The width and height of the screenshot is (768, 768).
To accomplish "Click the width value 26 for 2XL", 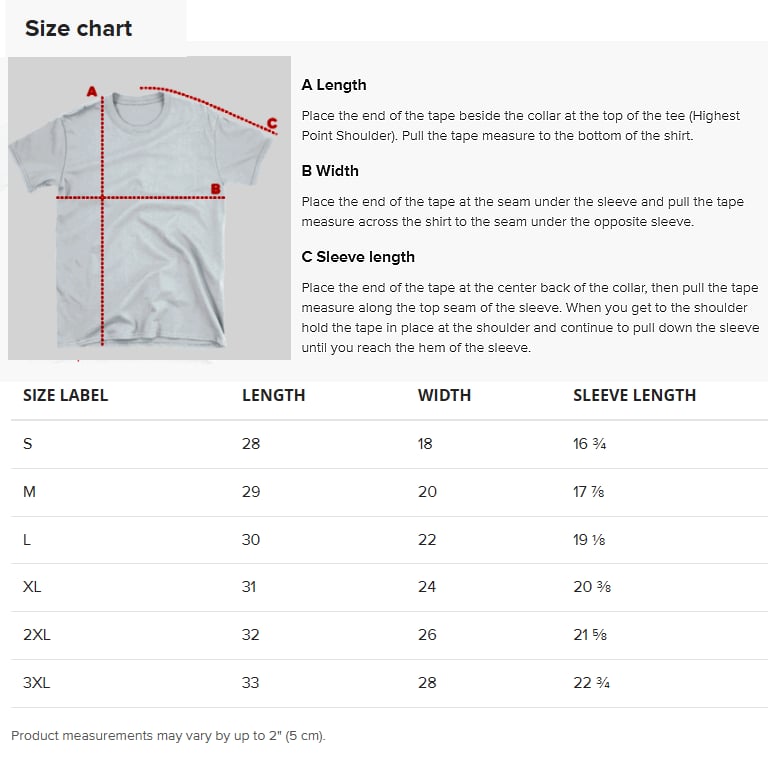I will coord(427,635).
